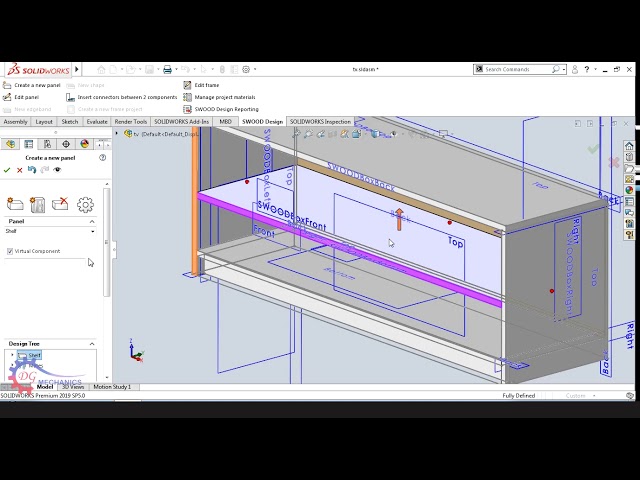Image resolution: width=640 pixels, height=480 pixels.
Task: Click the Fully Defined status text
Action: click(x=518, y=396)
